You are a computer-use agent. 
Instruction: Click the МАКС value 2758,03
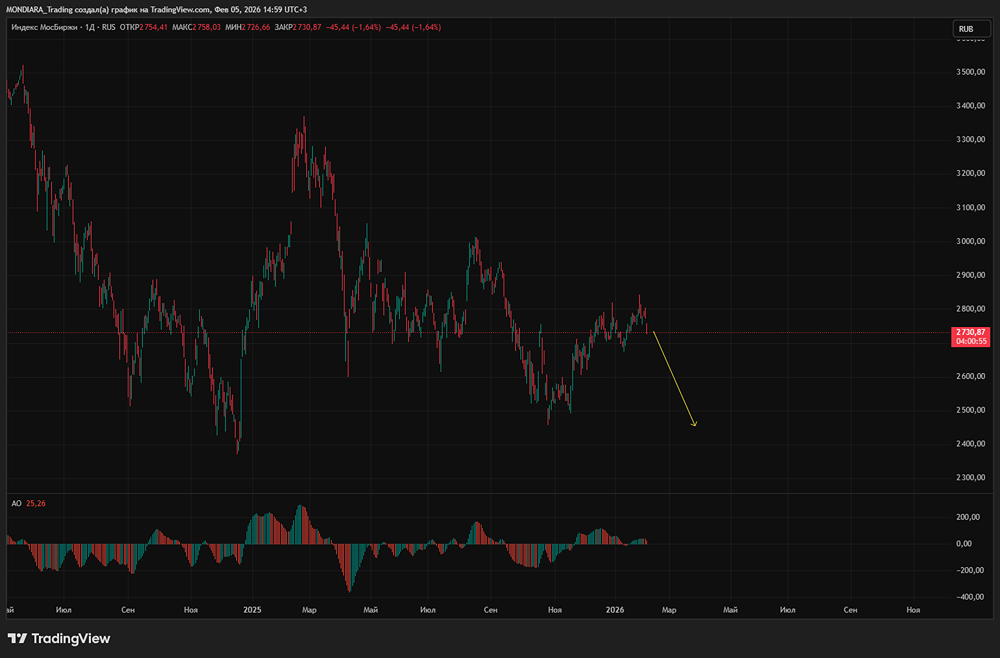point(207,27)
